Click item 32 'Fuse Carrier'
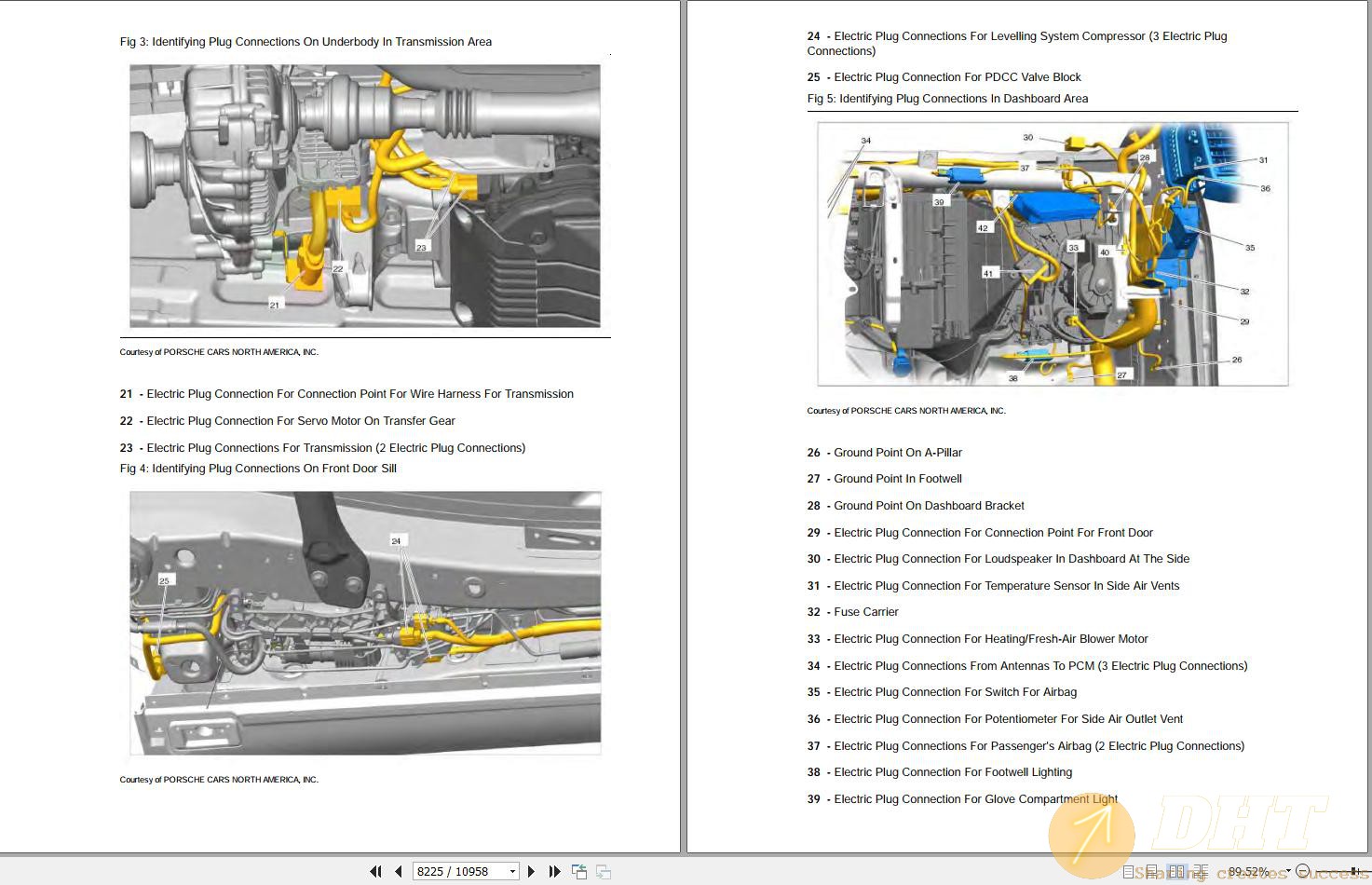This screenshot has width=1372, height=885. (866, 612)
